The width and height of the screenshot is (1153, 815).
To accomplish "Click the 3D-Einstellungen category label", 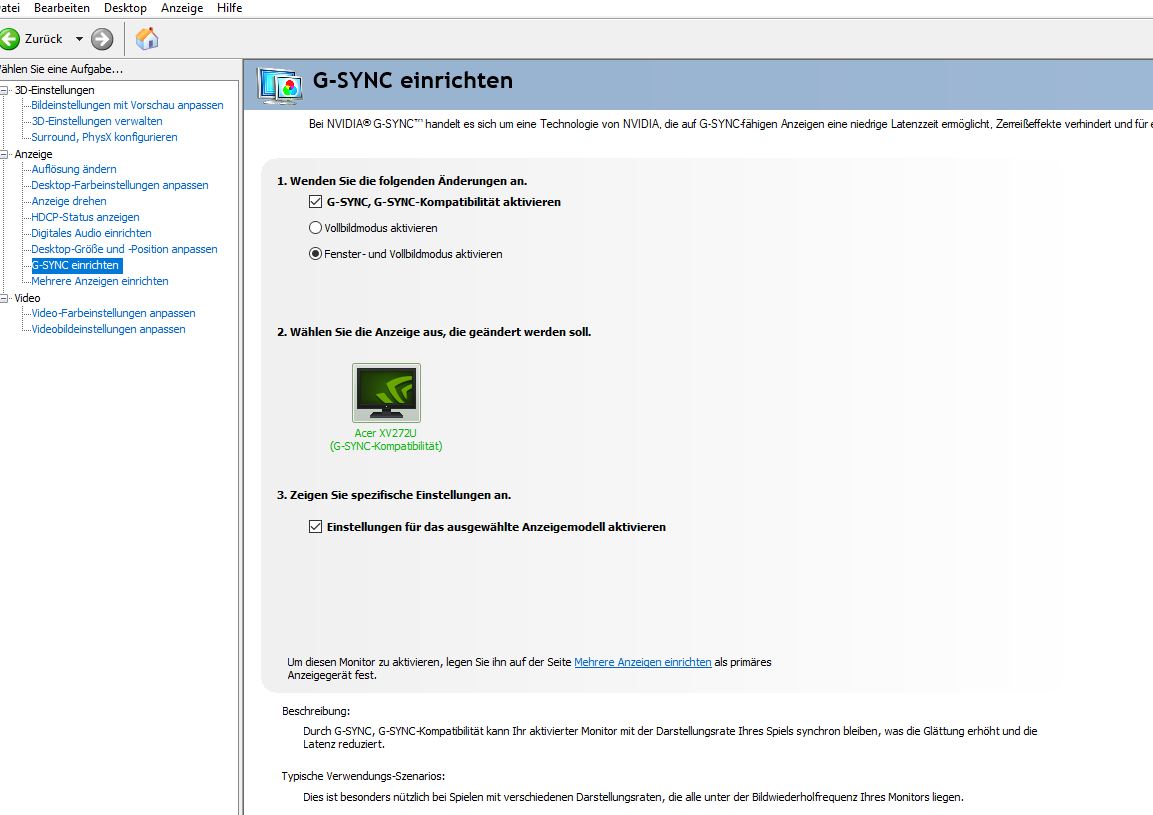I will coord(54,90).
